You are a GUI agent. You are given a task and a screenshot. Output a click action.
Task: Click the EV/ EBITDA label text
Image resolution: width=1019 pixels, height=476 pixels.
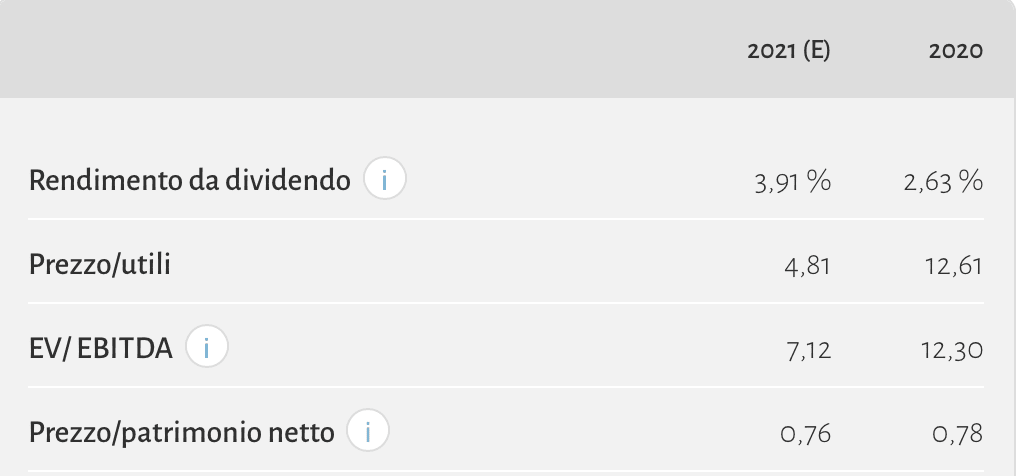[x=101, y=349]
